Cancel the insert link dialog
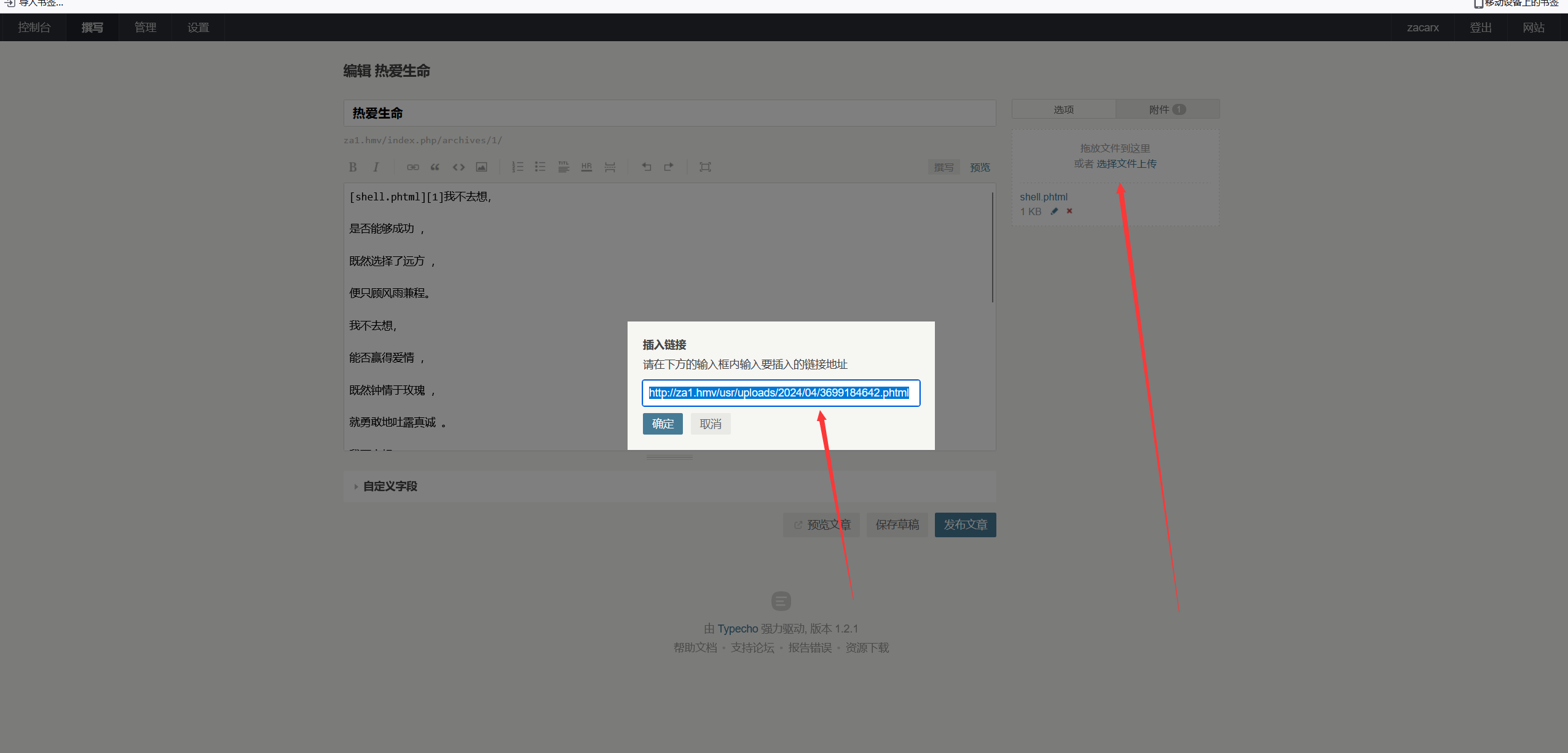 coord(711,424)
